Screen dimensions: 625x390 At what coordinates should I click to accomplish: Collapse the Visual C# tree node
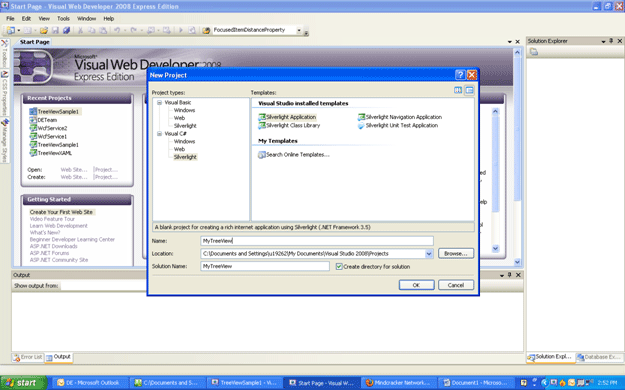[x=159, y=134]
